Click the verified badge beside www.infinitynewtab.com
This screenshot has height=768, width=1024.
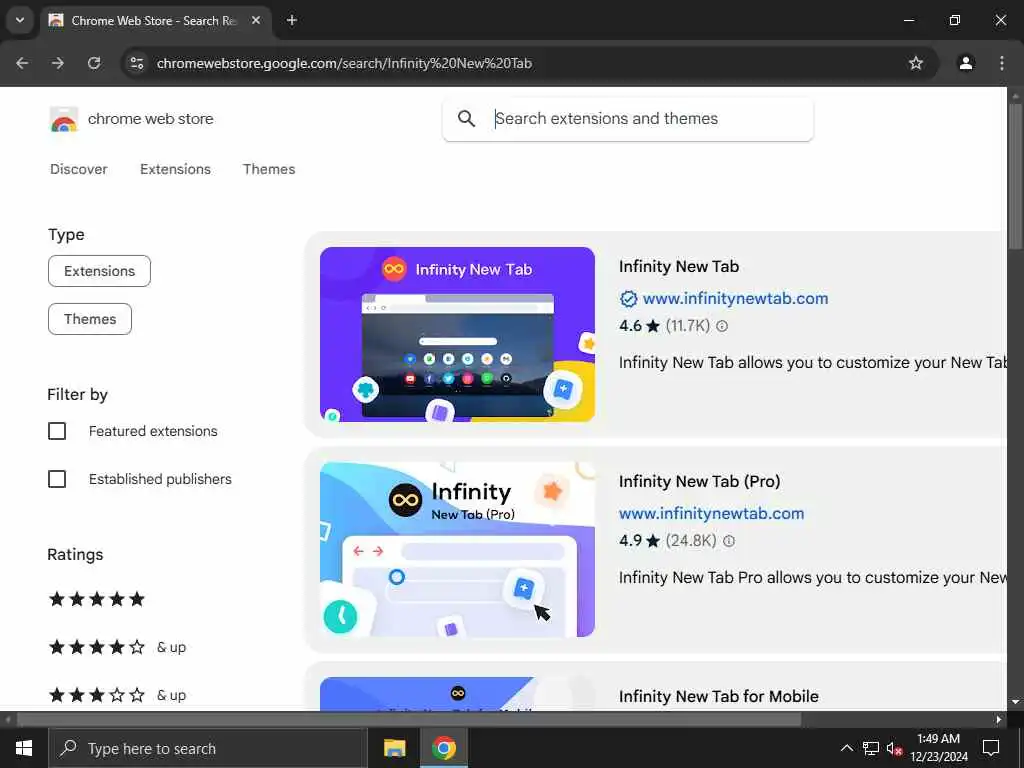(628, 299)
